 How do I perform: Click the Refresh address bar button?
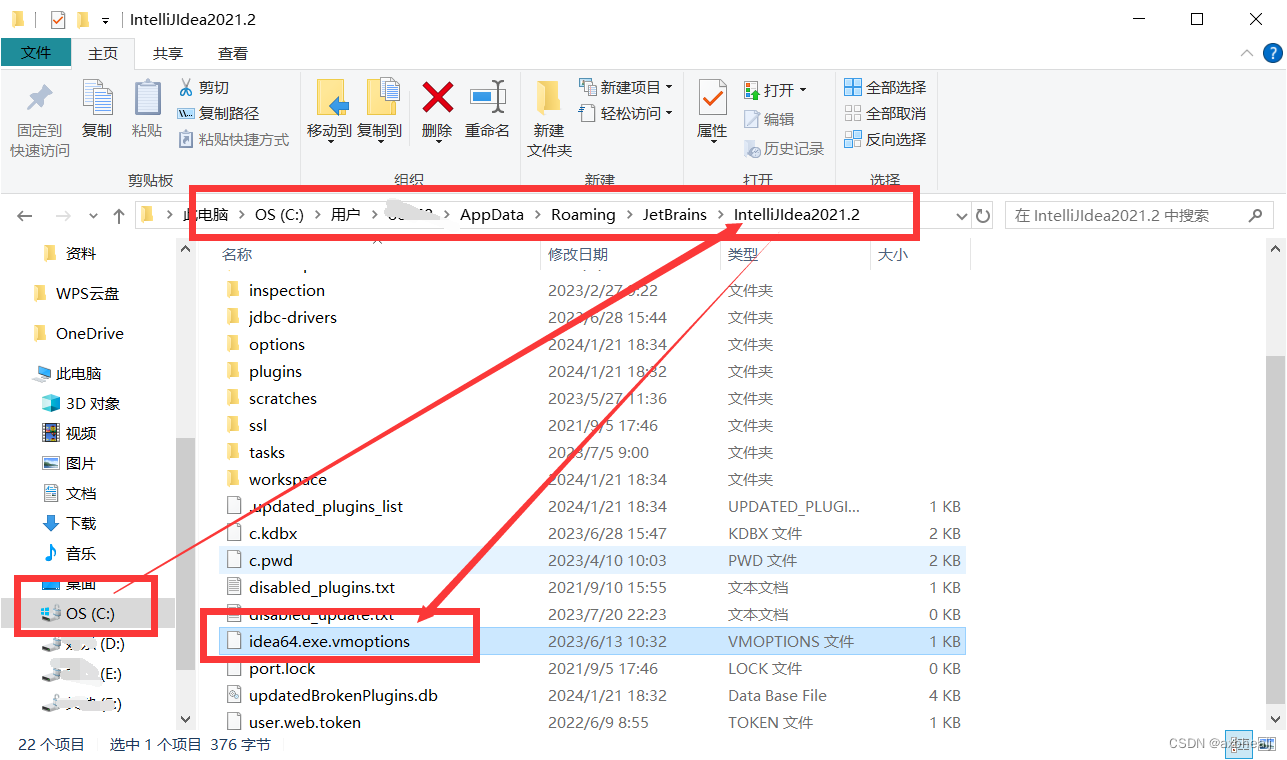983,215
